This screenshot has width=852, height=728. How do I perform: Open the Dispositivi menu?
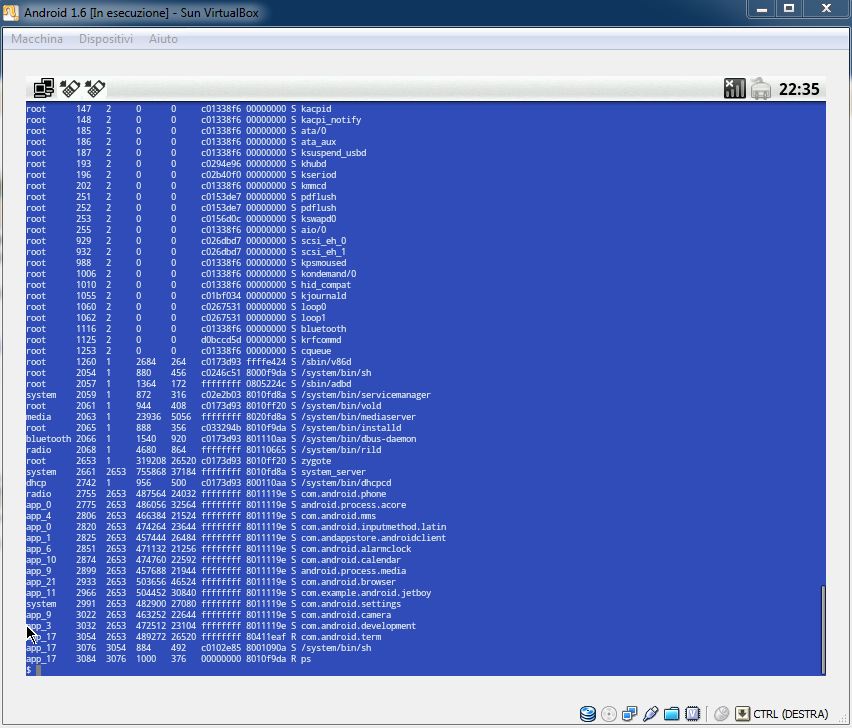click(106, 39)
